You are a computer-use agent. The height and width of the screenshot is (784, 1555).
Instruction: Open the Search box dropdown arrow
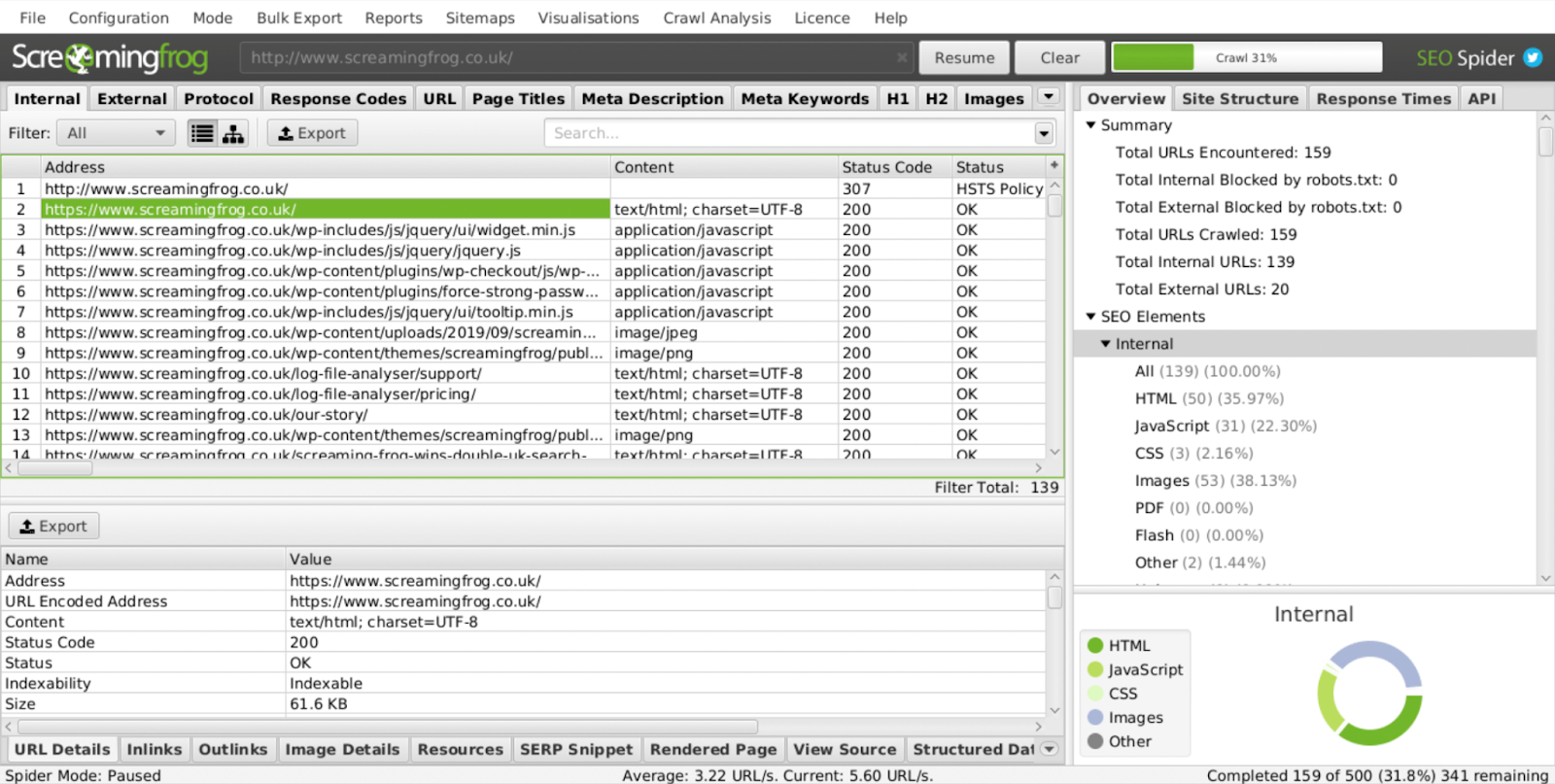click(x=1044, y=133)
